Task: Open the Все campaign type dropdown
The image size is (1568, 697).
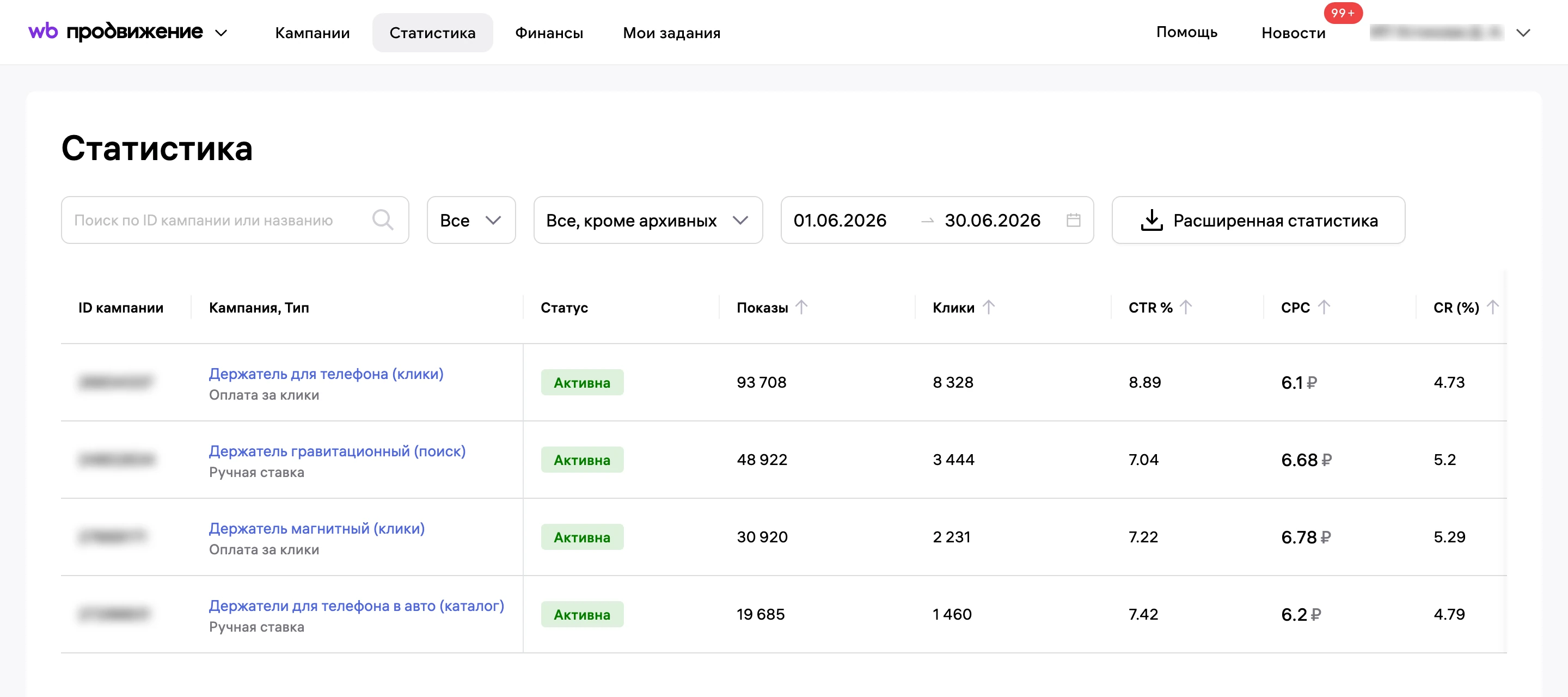Action: point(471,220)
